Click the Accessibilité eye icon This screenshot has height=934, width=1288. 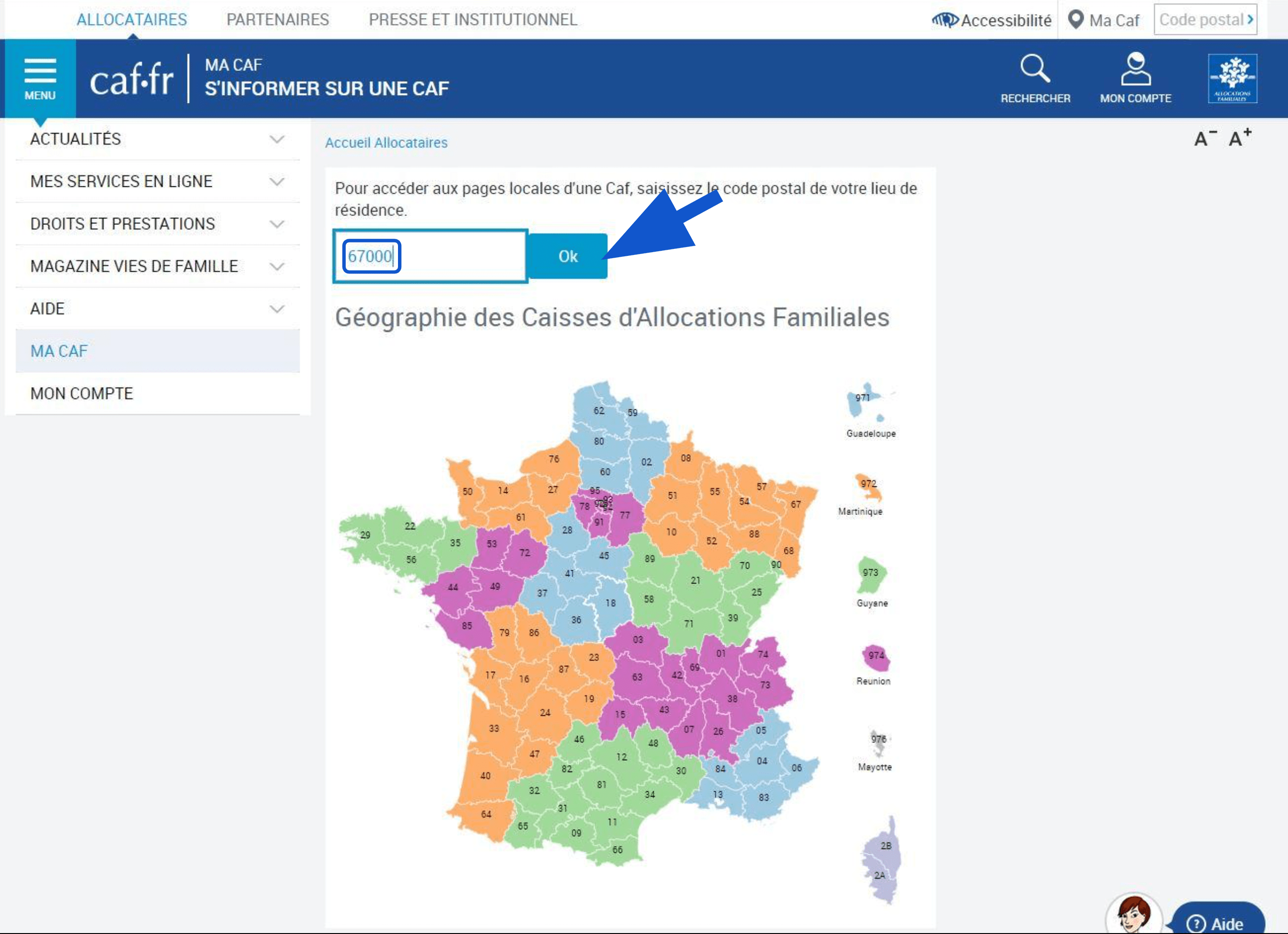click(x=944, y=19)
